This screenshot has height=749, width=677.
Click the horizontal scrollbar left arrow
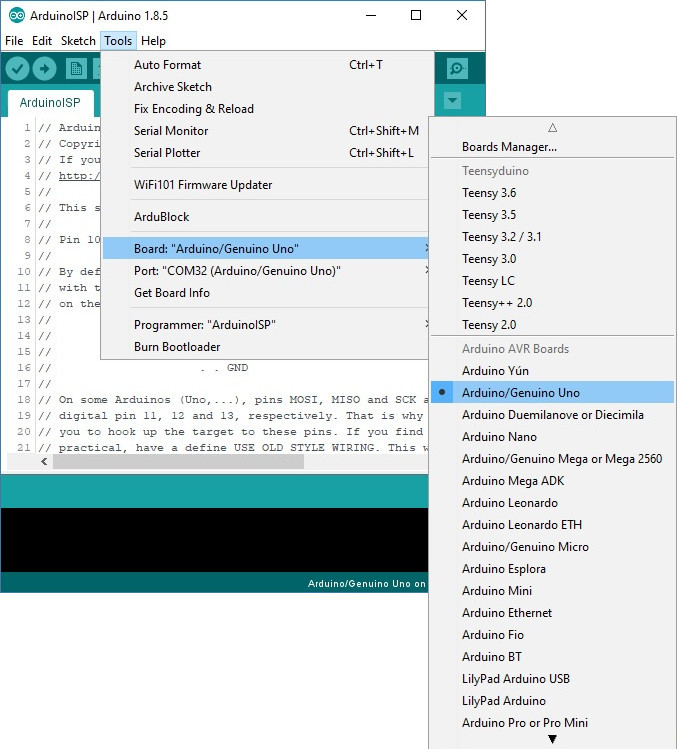tap(44, 461)
